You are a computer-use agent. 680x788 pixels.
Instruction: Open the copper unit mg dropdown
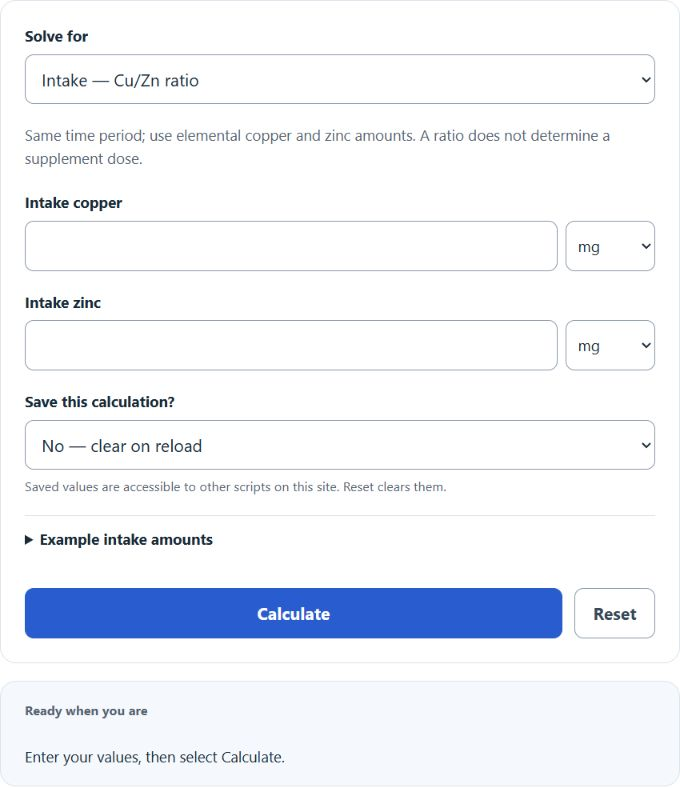610,246
